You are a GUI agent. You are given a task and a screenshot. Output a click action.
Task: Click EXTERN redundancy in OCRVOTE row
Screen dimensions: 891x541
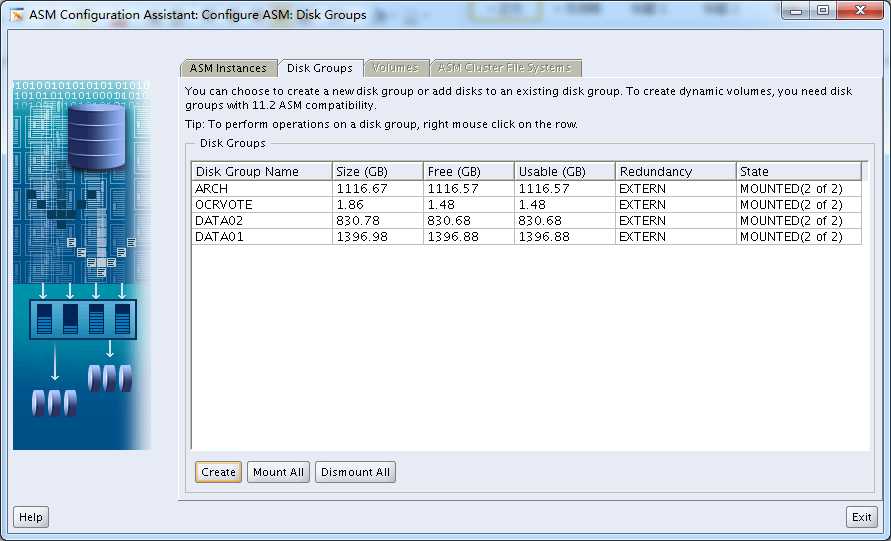pyautogui.click(x=642, y=205)
